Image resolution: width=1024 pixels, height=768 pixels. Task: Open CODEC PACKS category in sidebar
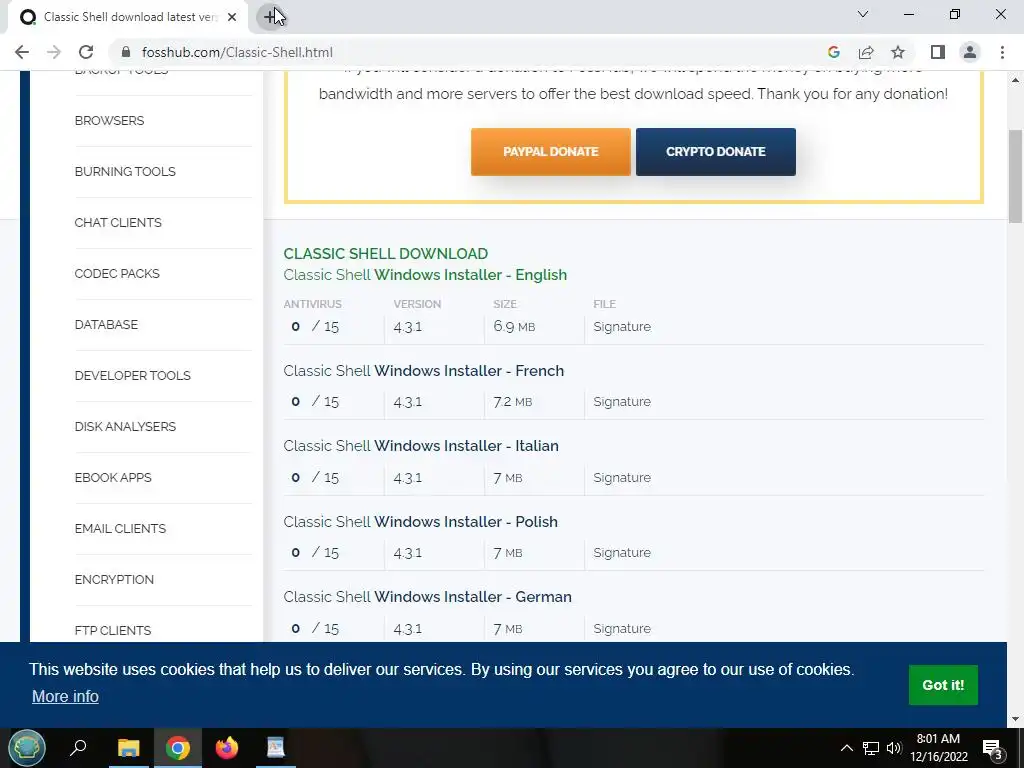click(117, 274)
